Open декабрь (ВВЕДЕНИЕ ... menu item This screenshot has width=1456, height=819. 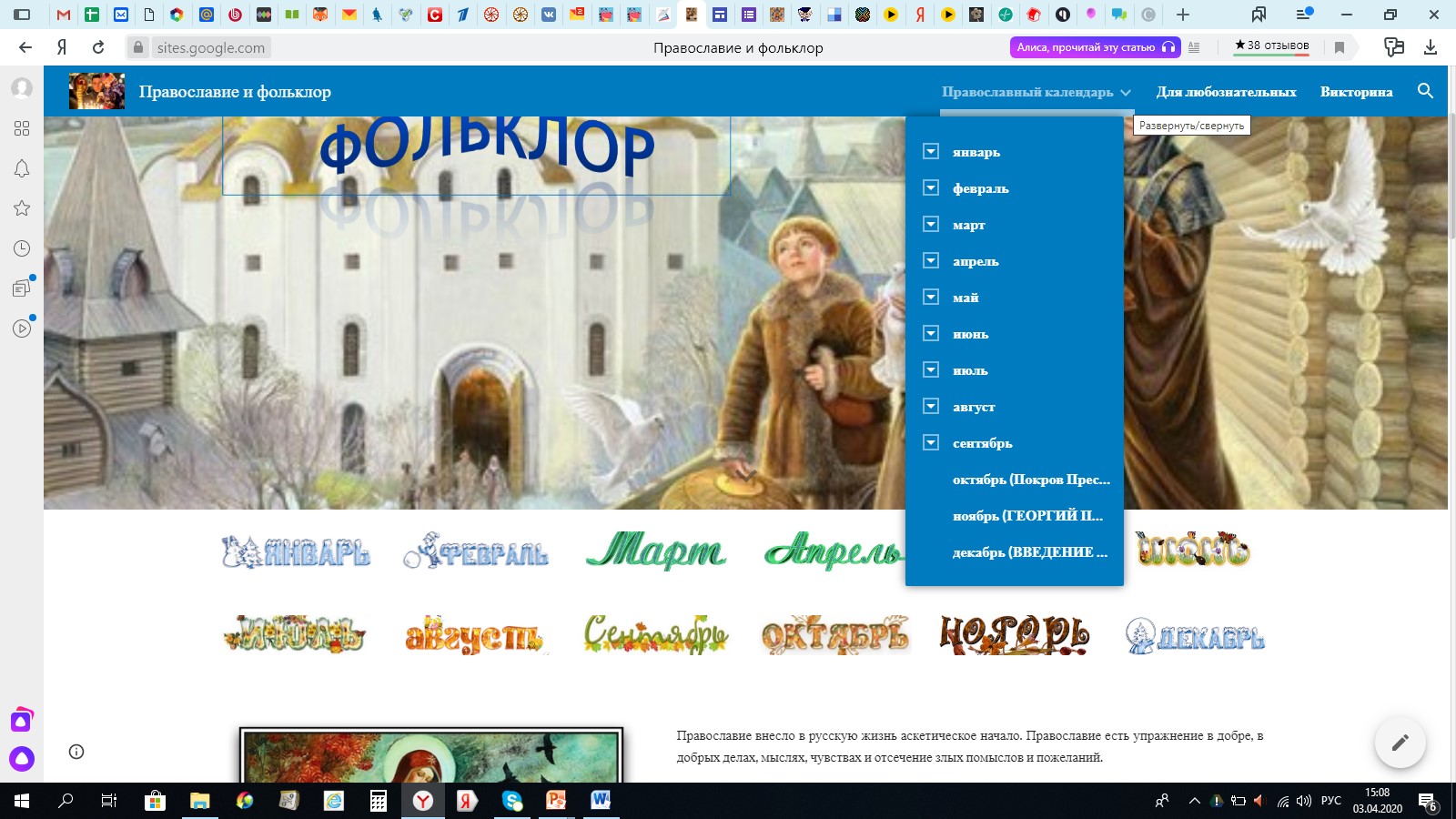tap(1030, 552)
